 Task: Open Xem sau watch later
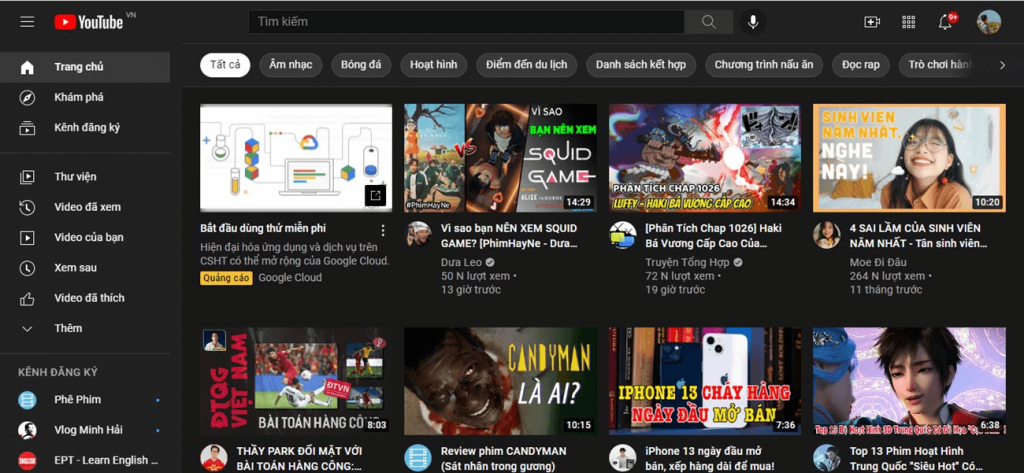click(x=85, y=268)
